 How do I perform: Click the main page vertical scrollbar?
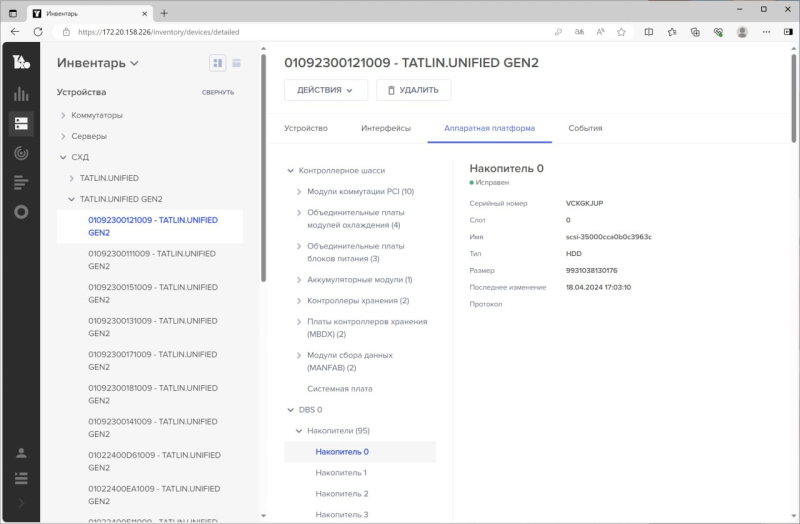793,98
